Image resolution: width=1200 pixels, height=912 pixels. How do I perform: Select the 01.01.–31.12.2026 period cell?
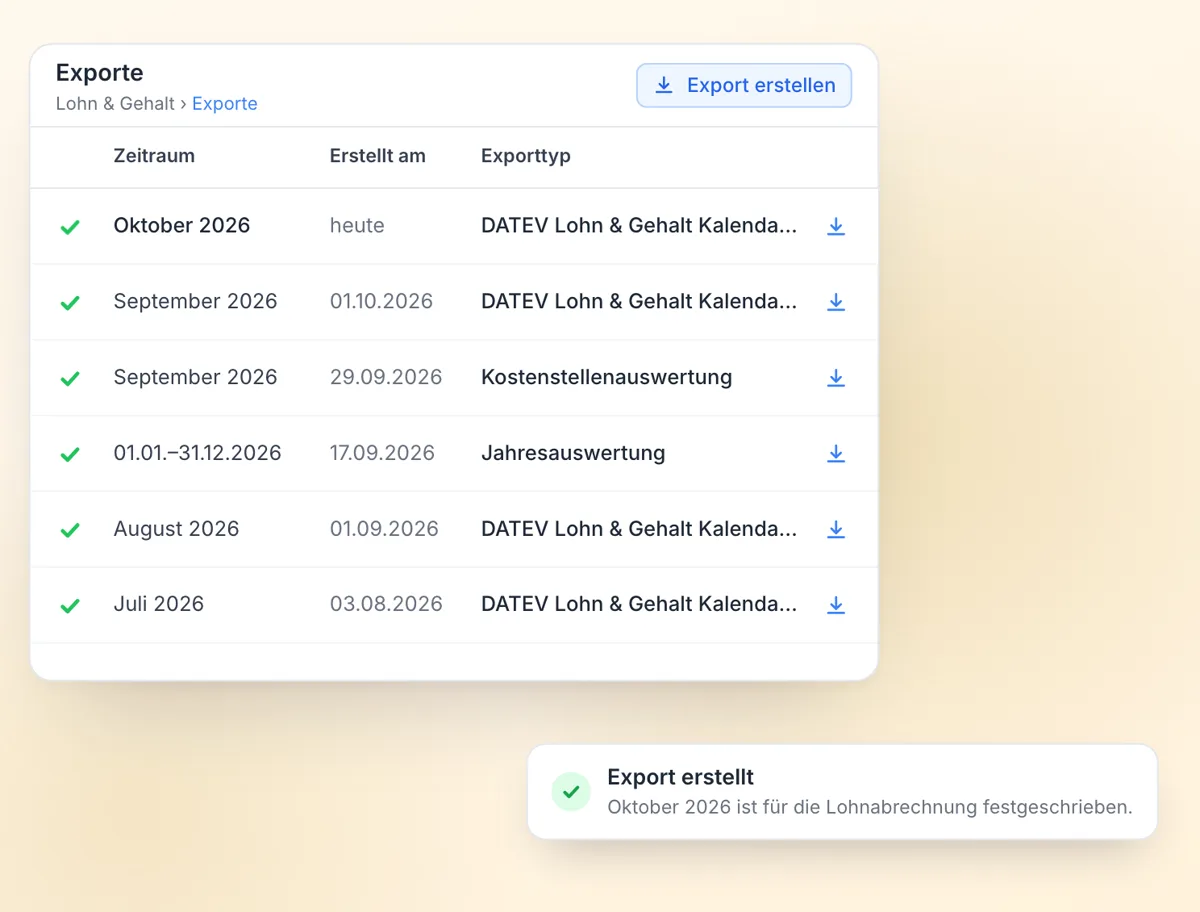click(x=197, y=453)
